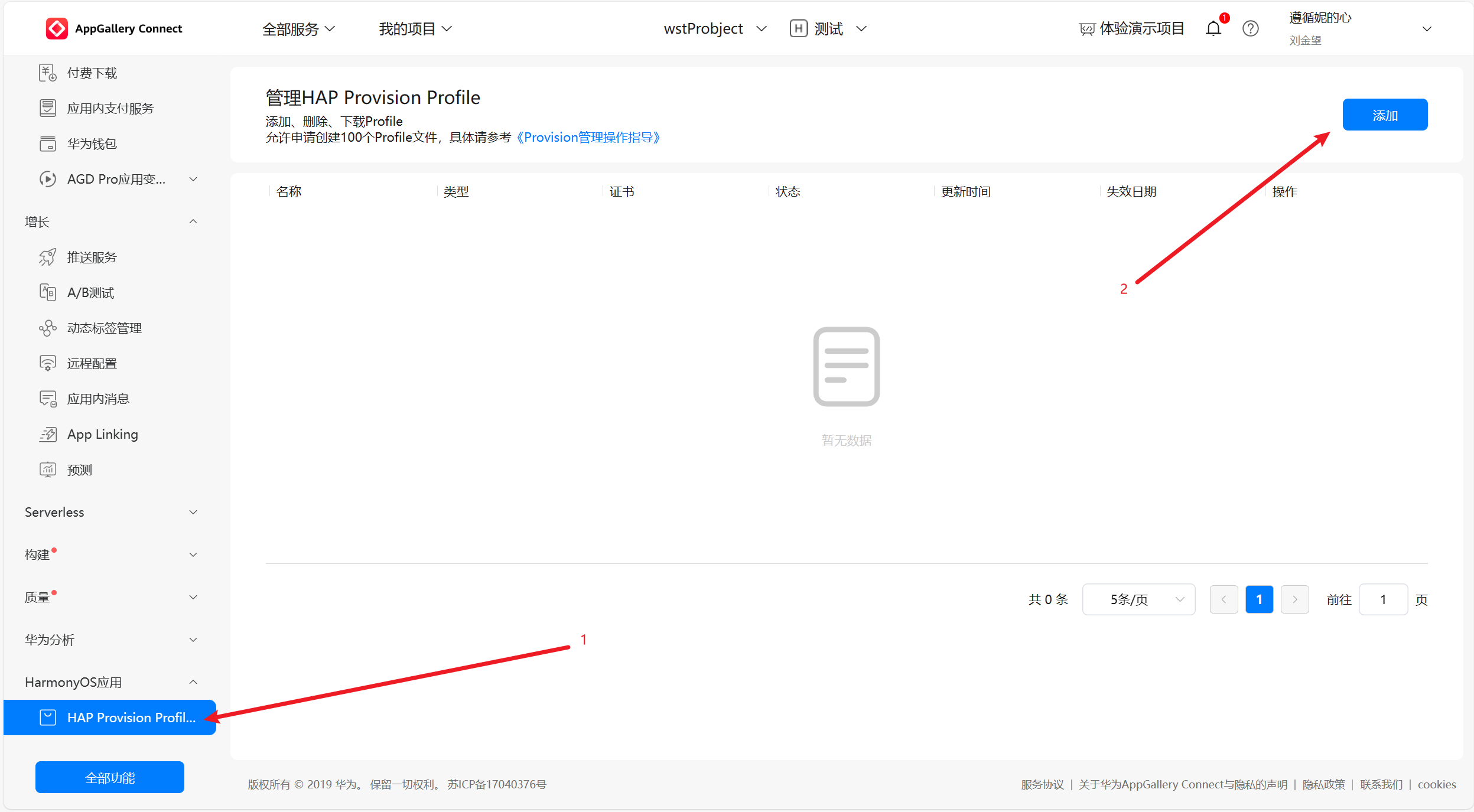Viewport: 1474px width, 812px height.
Task: Go to previous page arrow
Action: click(x=1224, y=599)
